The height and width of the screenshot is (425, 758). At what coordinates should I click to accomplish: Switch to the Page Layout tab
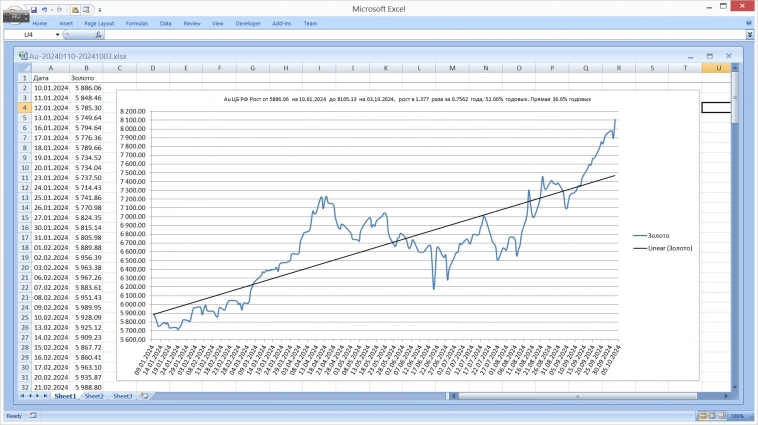99,23
